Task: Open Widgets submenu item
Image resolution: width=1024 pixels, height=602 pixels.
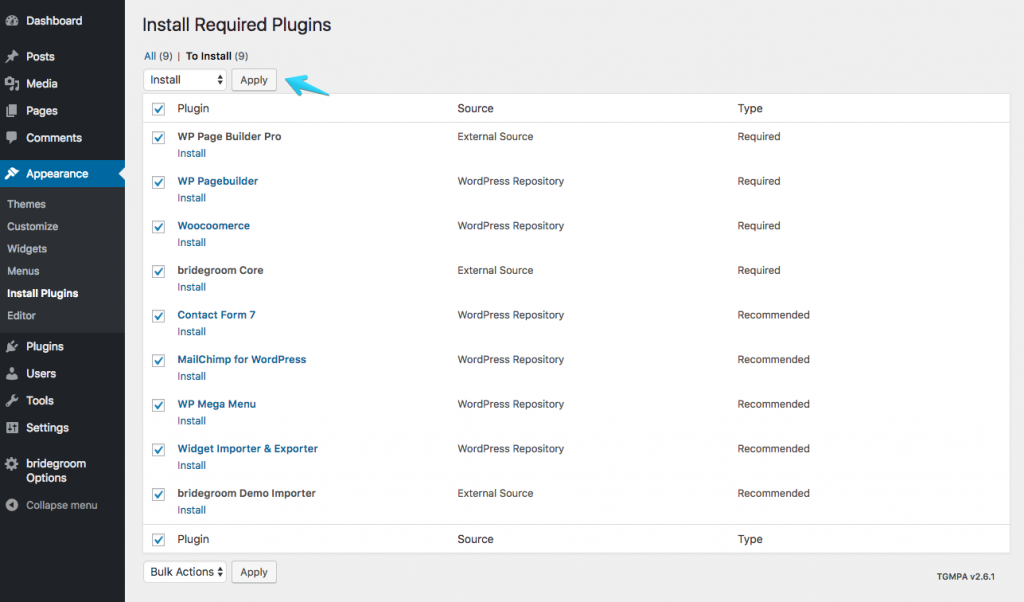Action: [x=27, y=249]
